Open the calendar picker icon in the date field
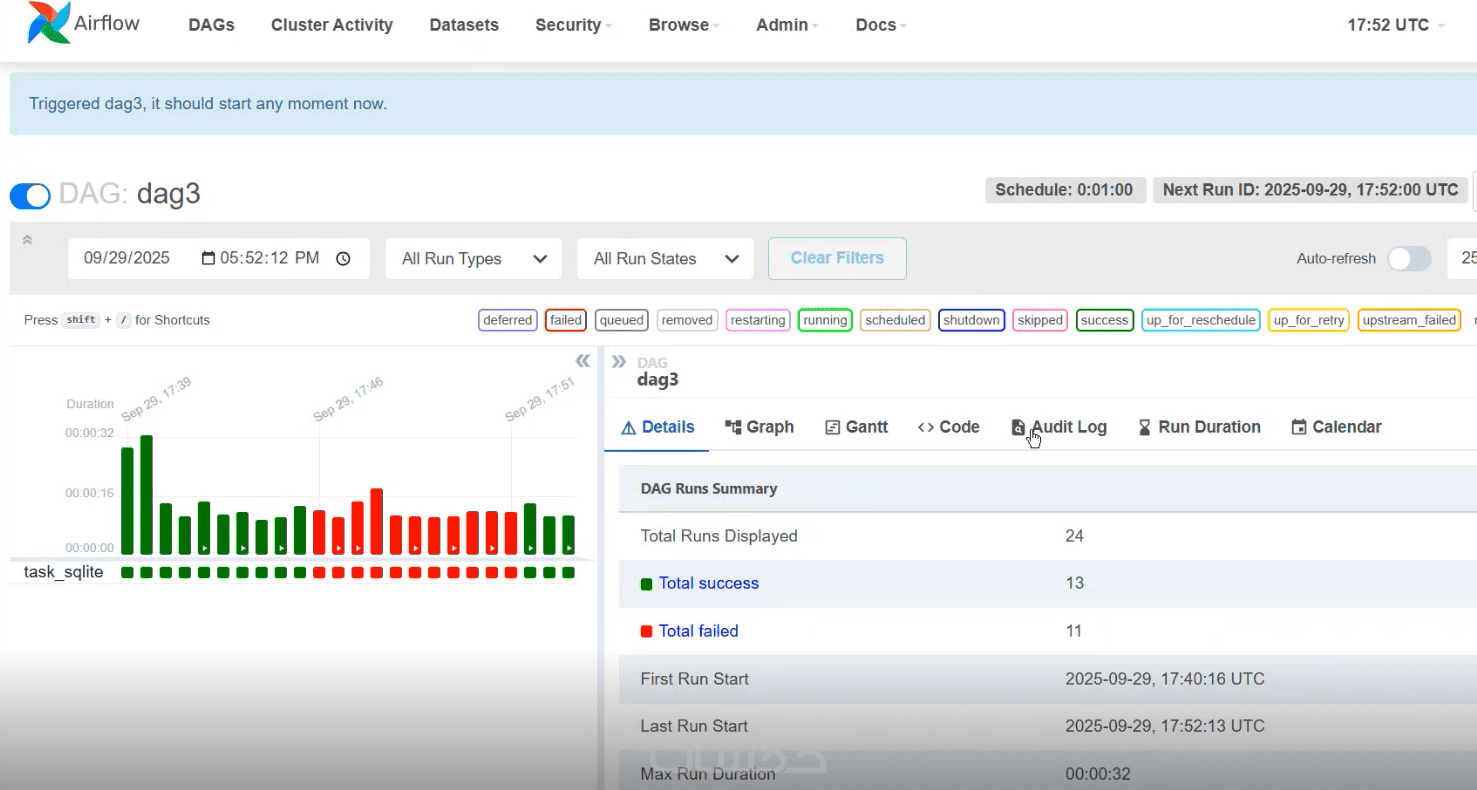The height and width of the screenshot is (790, 1477). (208, 258)
